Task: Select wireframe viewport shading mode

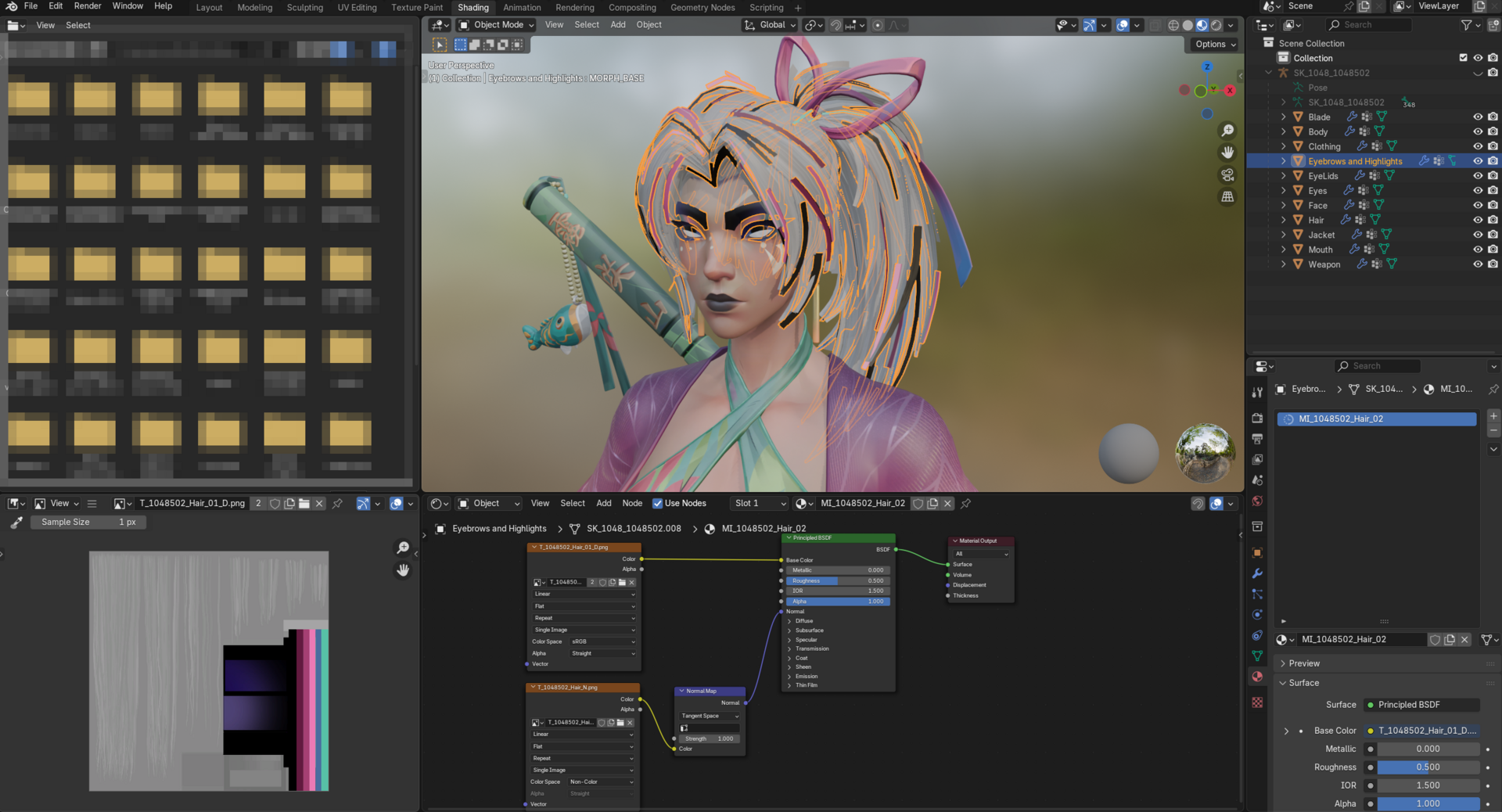Action: click(1173, 25)
